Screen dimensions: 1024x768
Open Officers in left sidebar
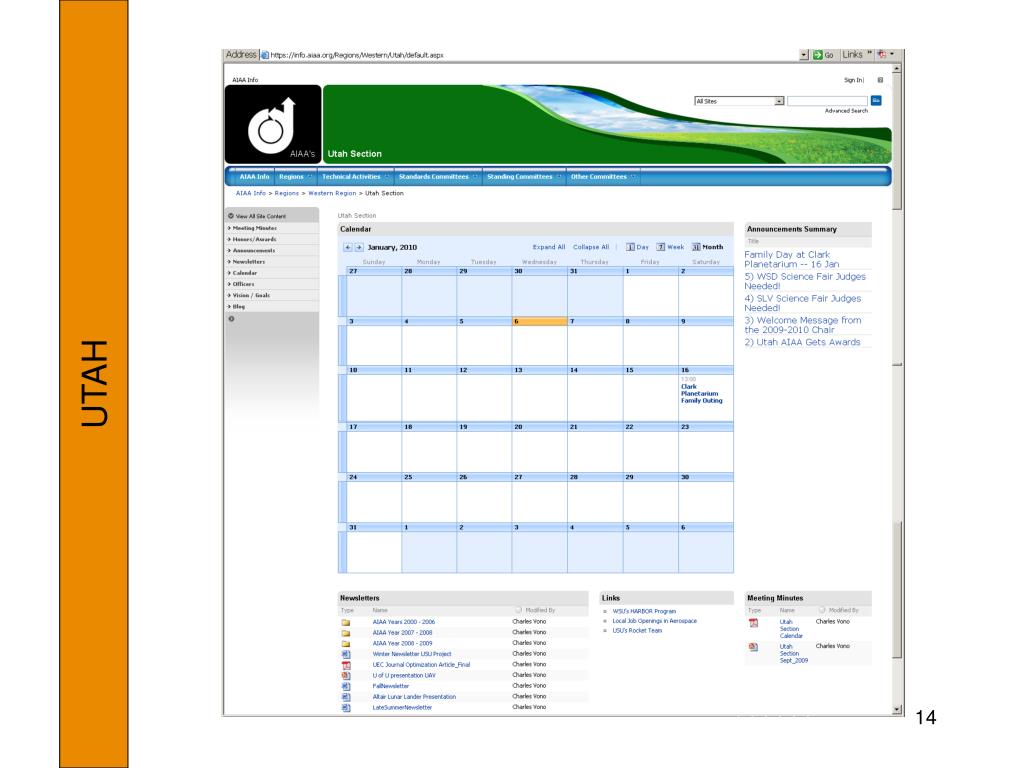pos(244,284)
